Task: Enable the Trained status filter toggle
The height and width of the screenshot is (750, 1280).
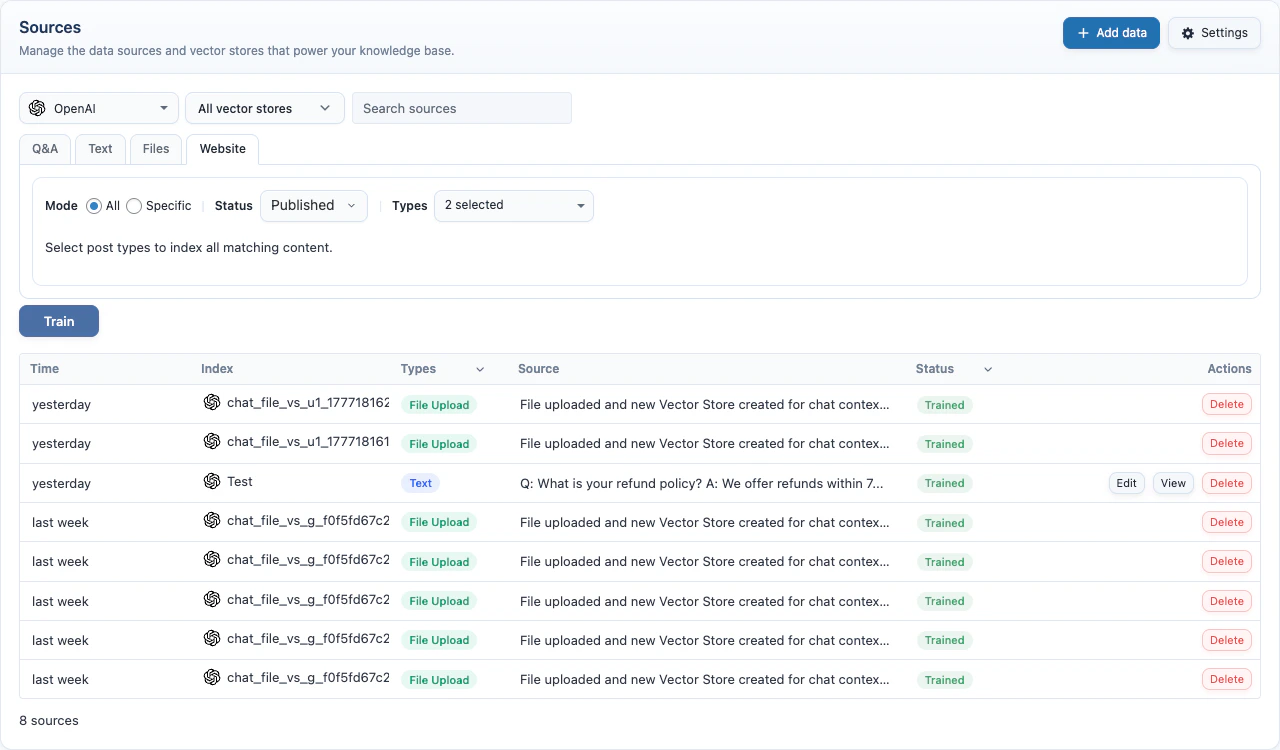Action: click(944, 405)
